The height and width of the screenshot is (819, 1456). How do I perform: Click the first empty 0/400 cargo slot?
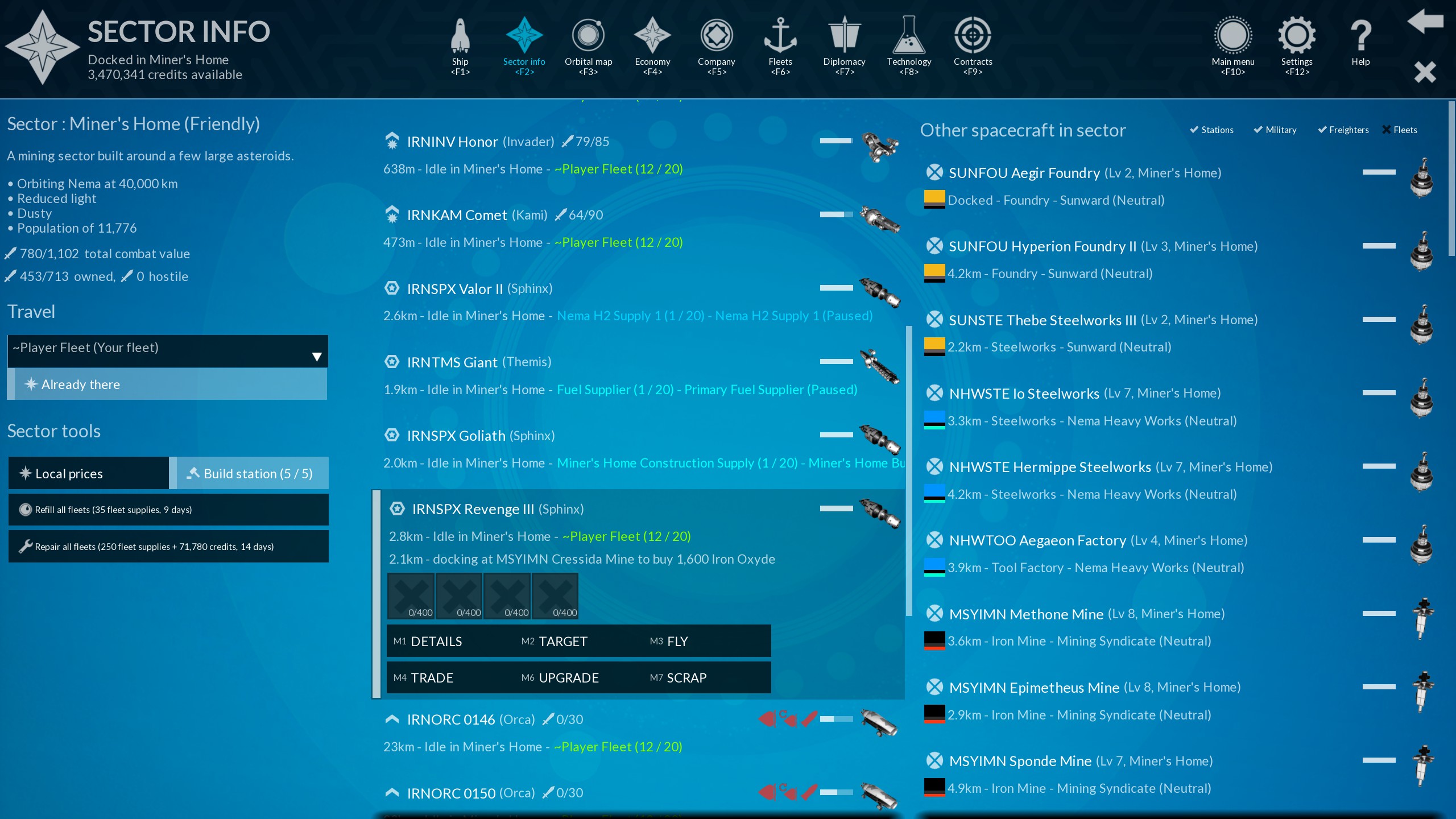tap(411, 596)
